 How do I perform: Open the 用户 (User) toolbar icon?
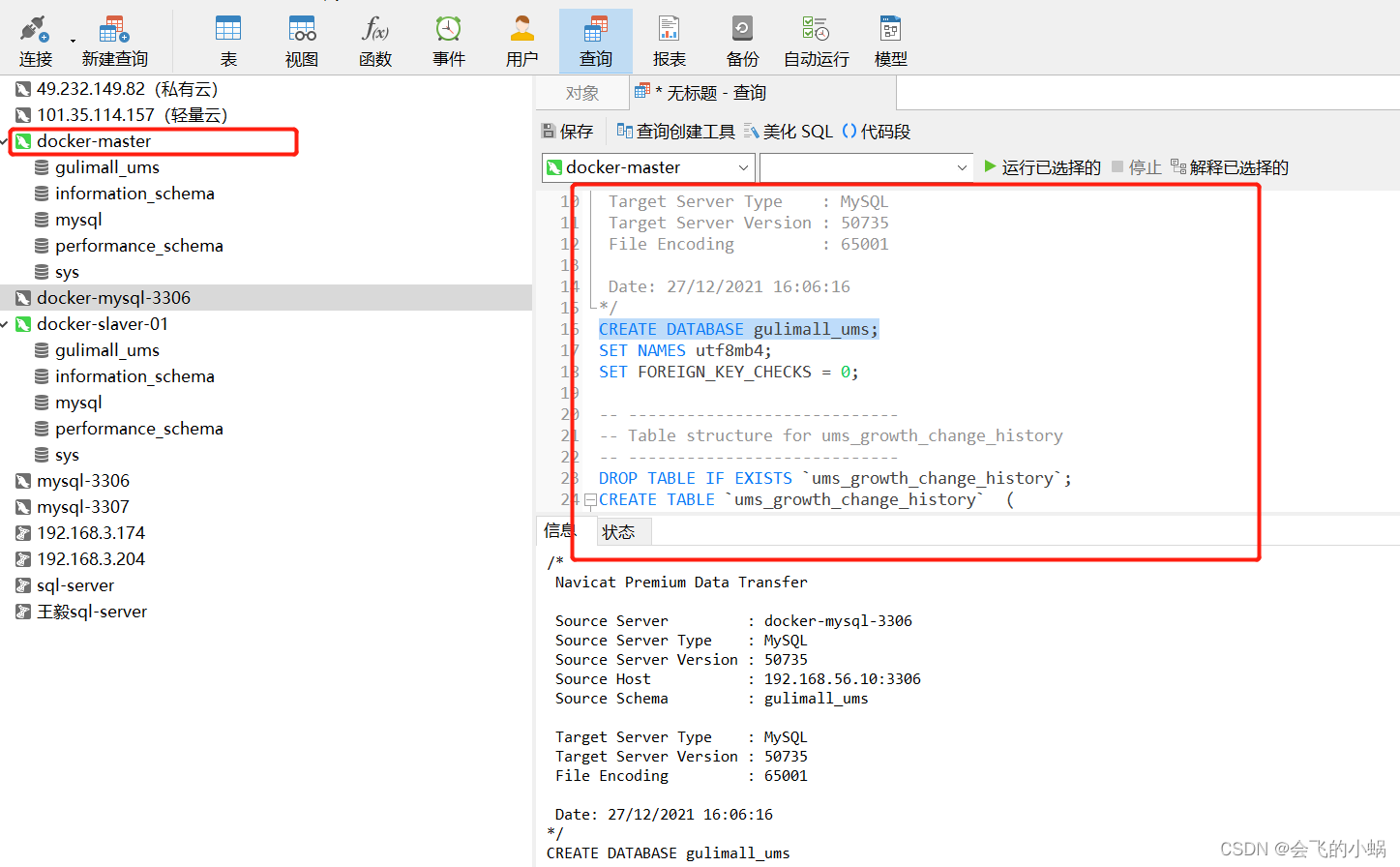[x=521, y=41]
